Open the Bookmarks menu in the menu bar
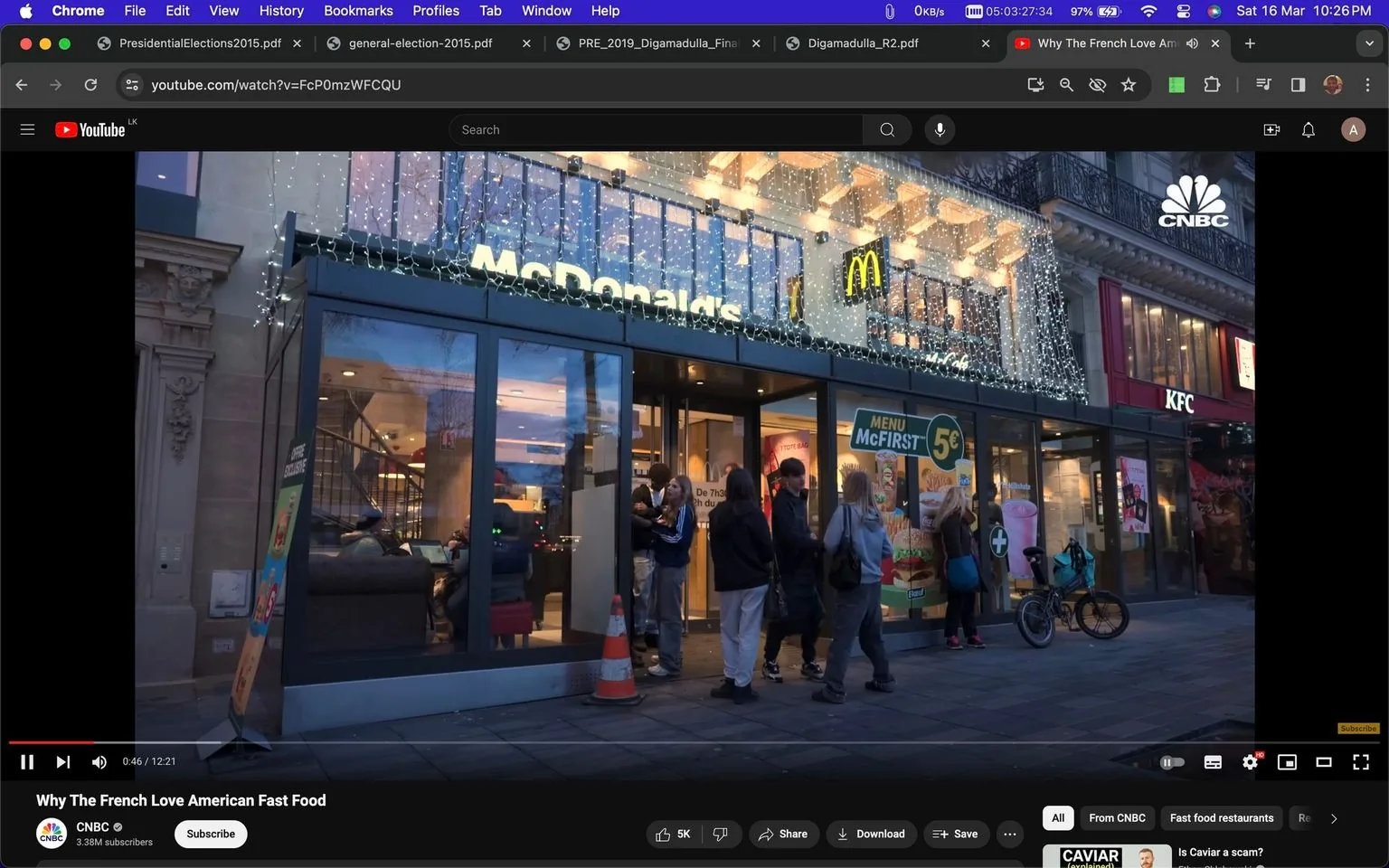 click(x=357, y=10)
